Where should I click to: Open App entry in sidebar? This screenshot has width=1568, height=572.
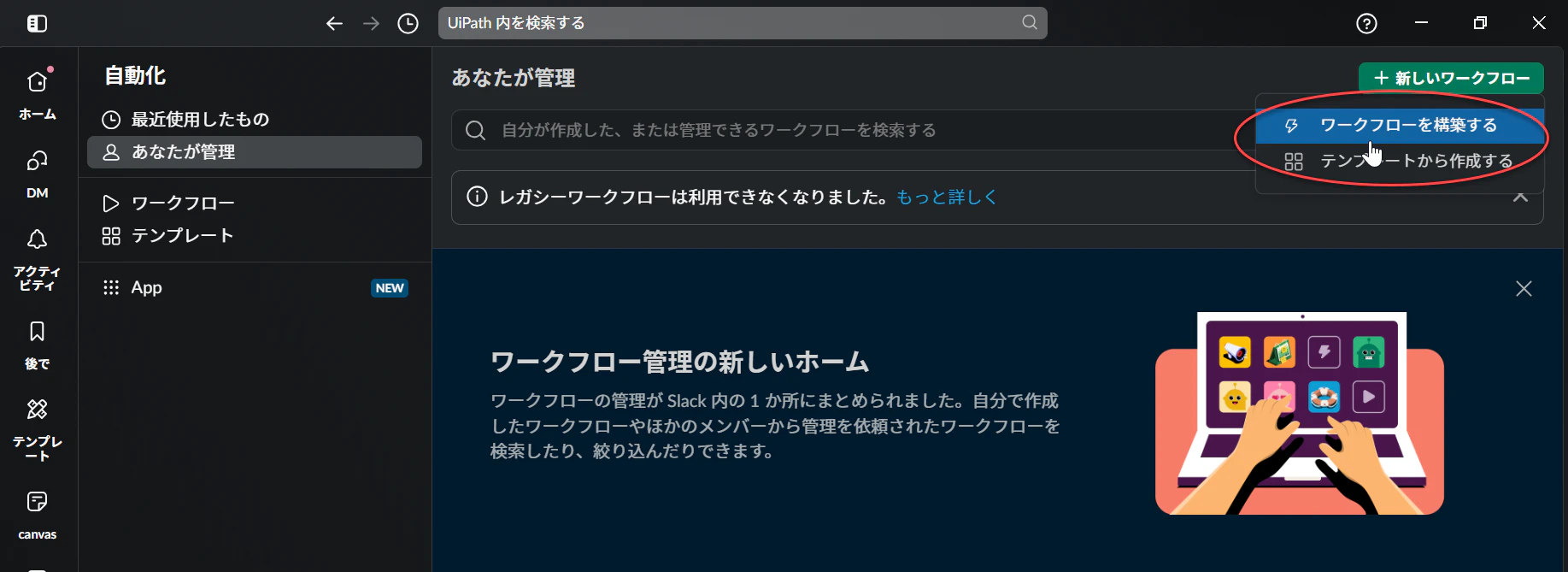pos(255,287)
